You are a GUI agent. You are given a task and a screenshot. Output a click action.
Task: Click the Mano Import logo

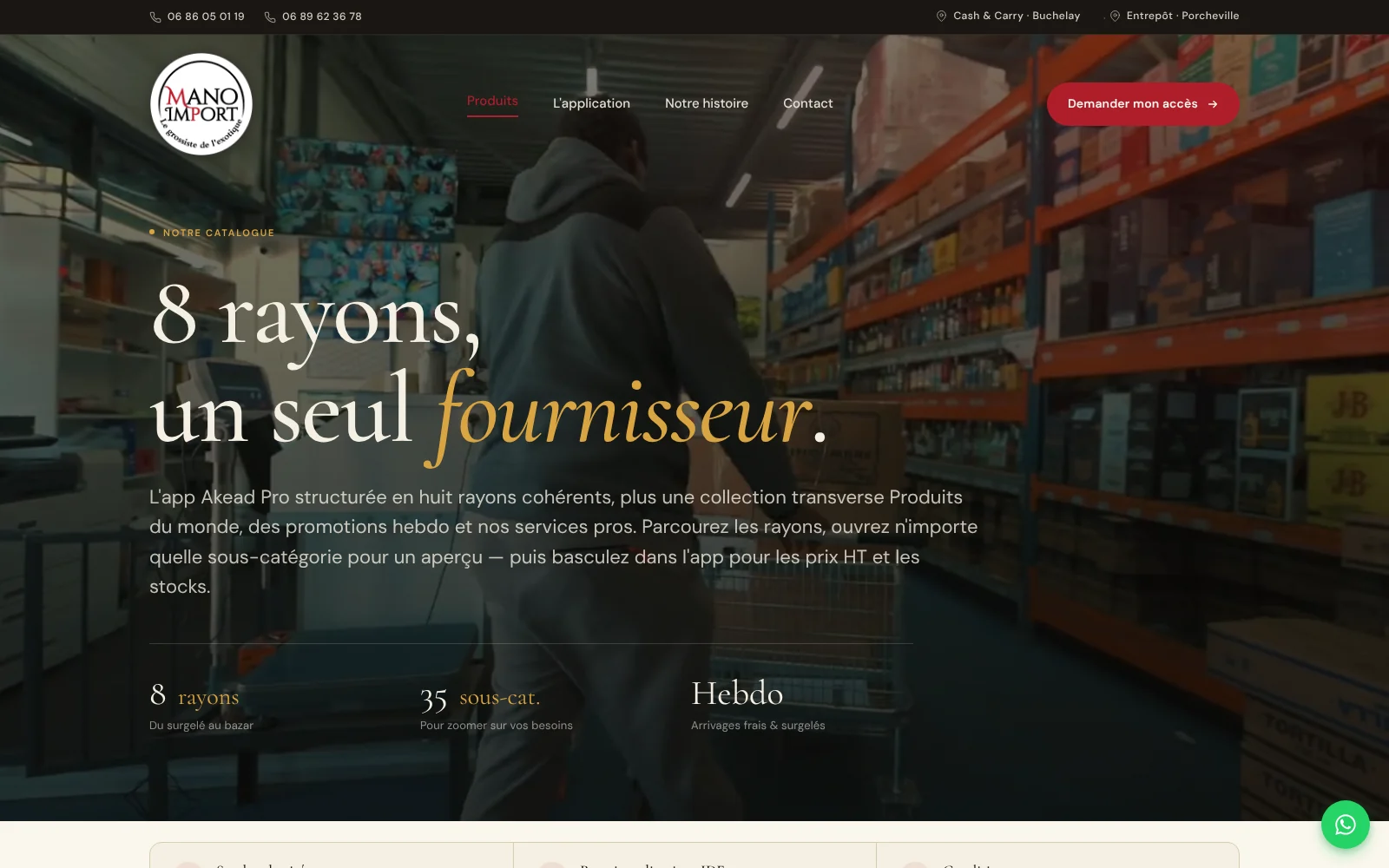tap(201, 104)
